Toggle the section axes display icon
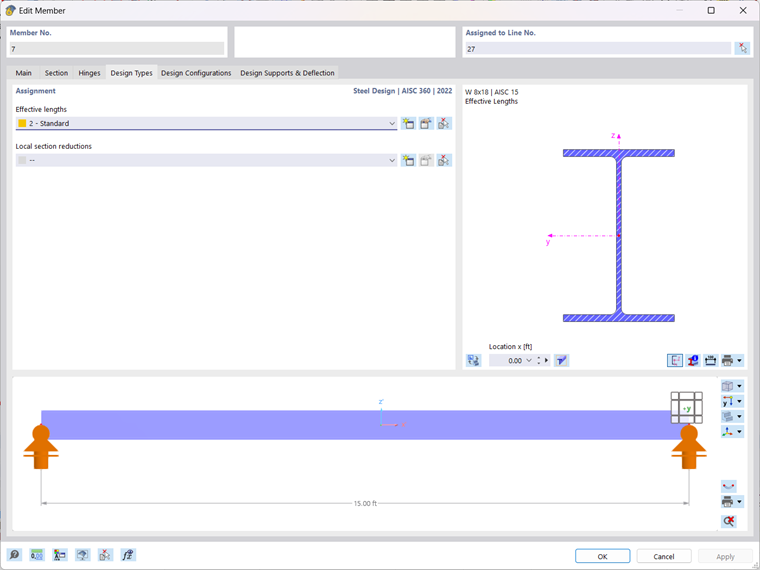The width and height of the screenshot is (760, 570). [675, 360]
